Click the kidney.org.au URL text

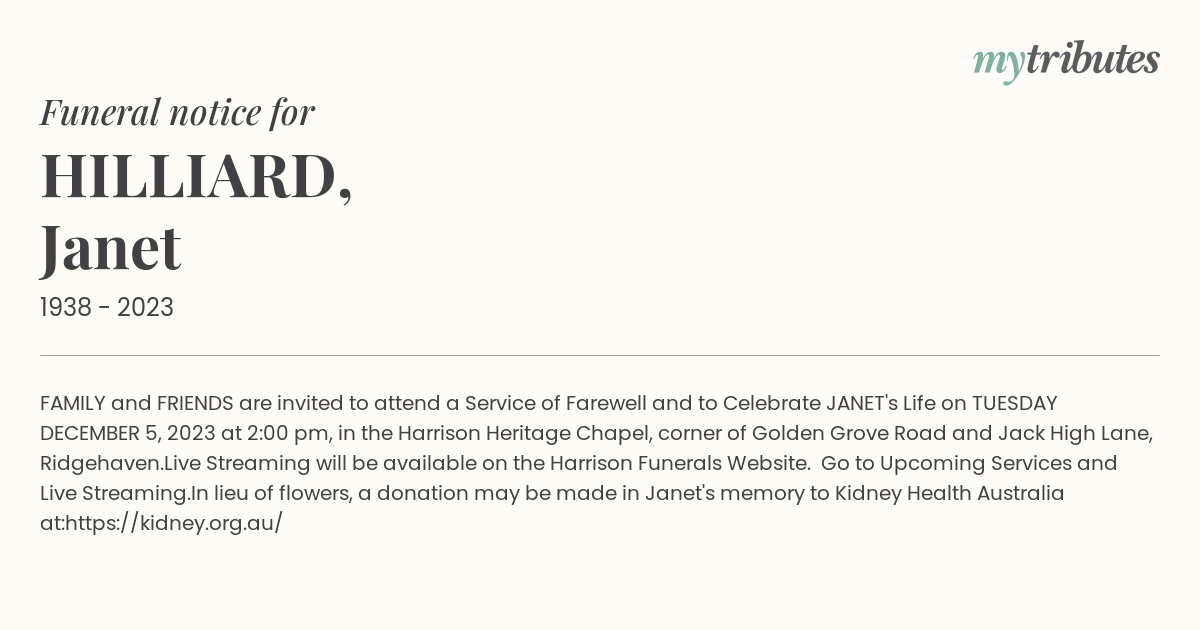(174, 523)
